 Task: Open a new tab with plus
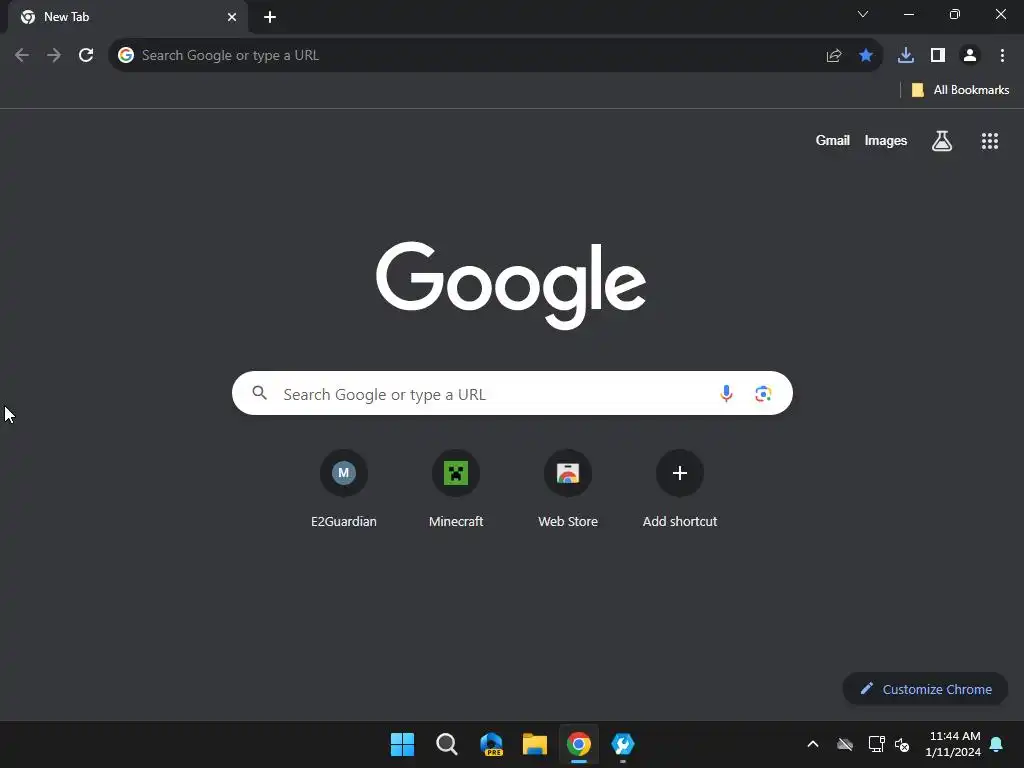pos(270,17)
